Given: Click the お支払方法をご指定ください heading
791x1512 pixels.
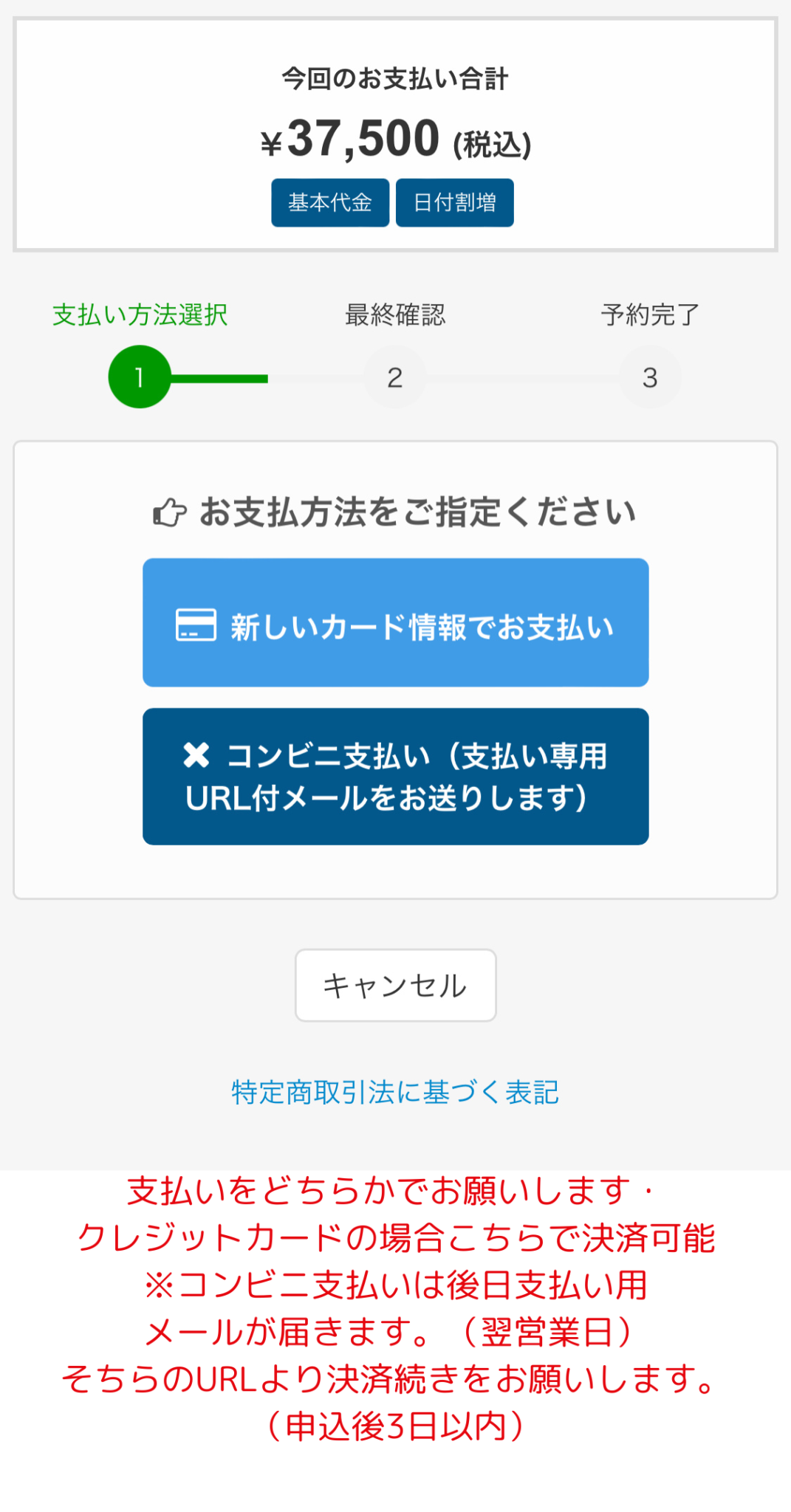Looking at the screenshot, I should pos(417,512).
